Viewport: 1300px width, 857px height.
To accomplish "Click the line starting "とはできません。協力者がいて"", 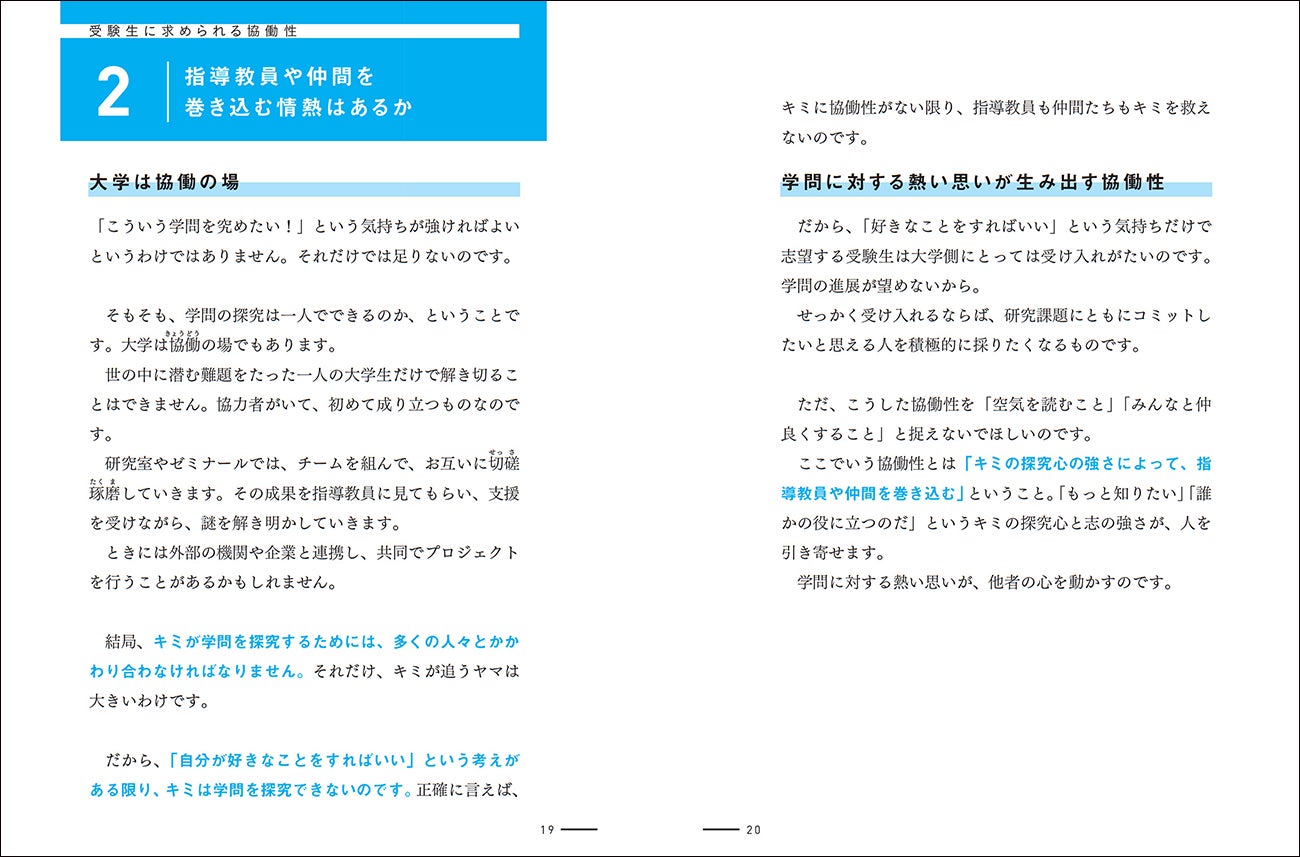I will click(x=305, y=405).
